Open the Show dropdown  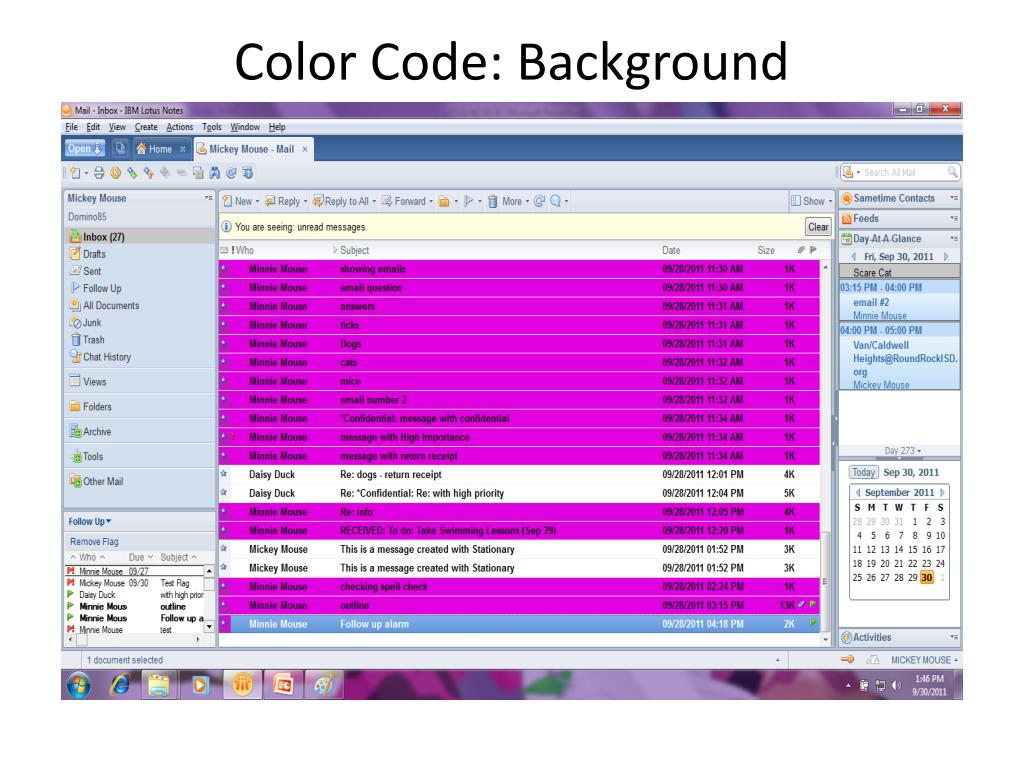812,201
